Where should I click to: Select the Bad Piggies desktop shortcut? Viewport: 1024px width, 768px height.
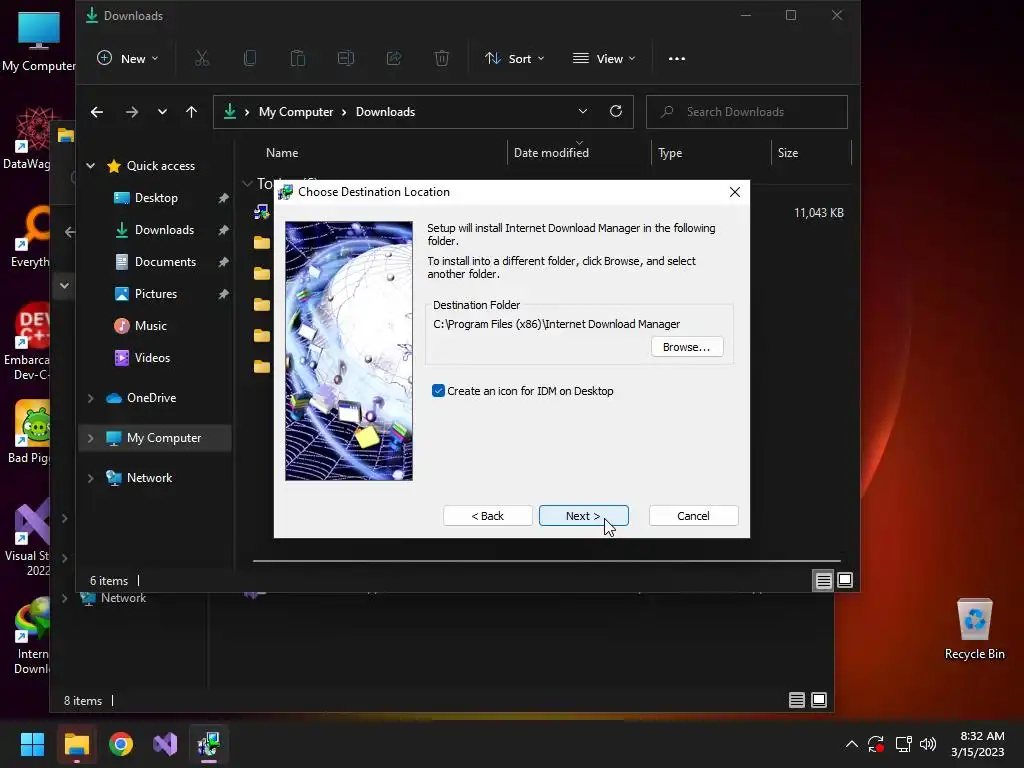click(x=29, y=432)
